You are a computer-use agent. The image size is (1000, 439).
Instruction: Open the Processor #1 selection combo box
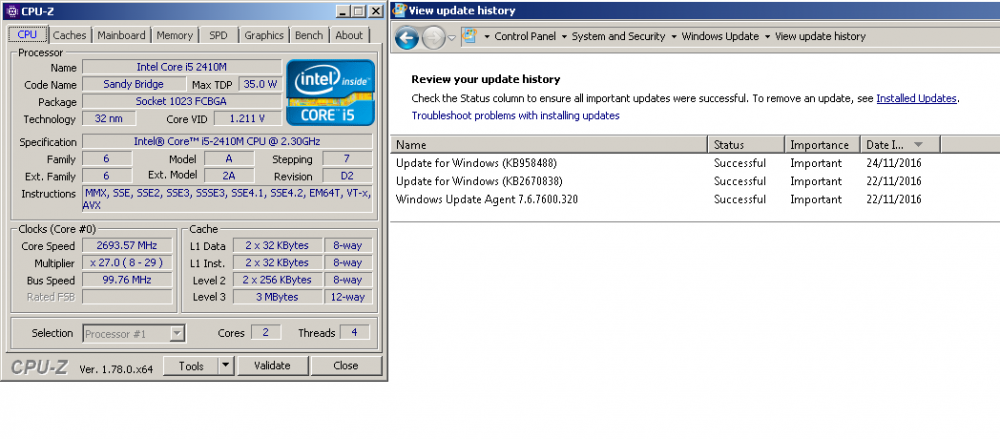pyautogui.click(x=134, y=333)
